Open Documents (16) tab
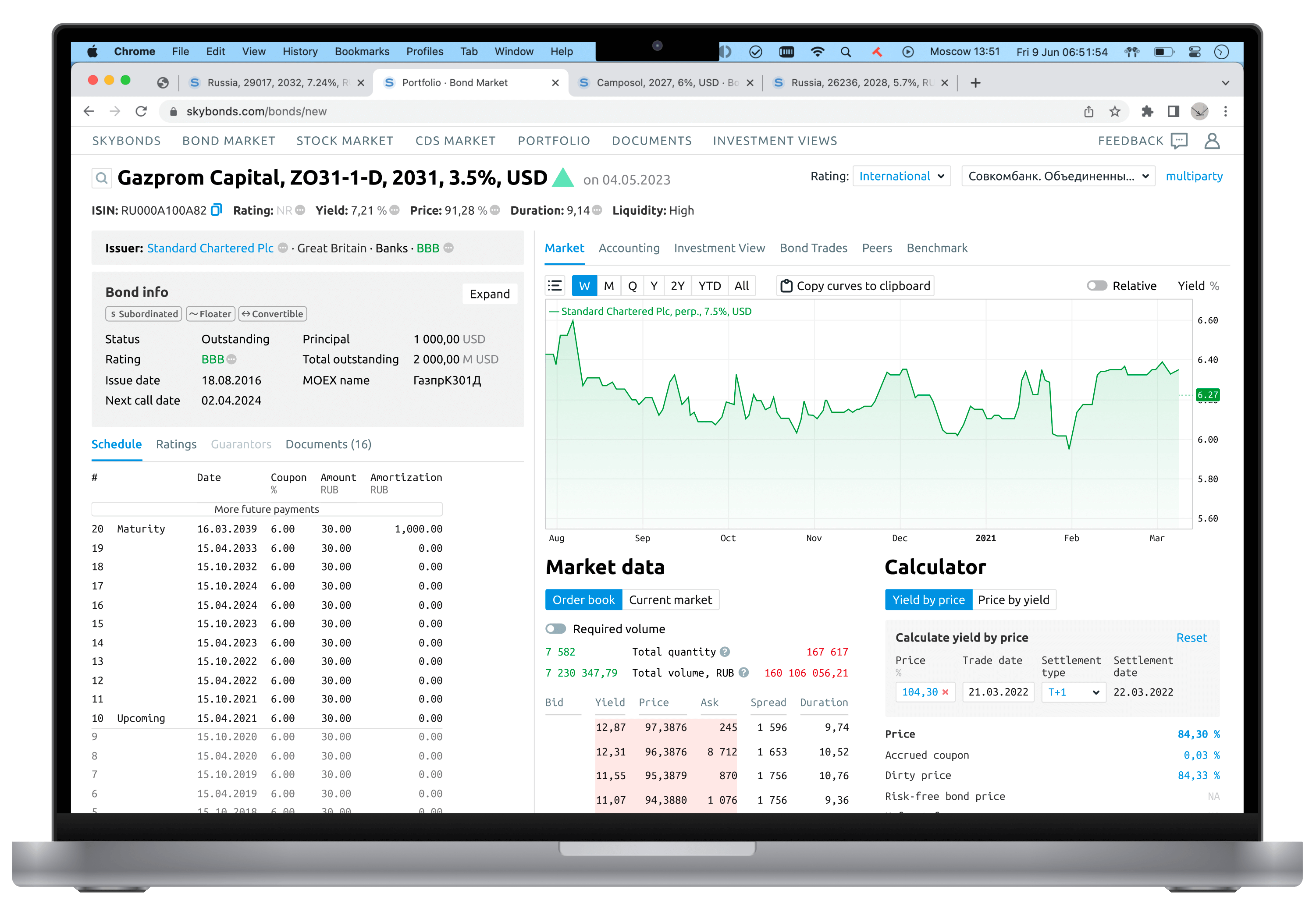1316x901 pixels. tap(328, 444)
